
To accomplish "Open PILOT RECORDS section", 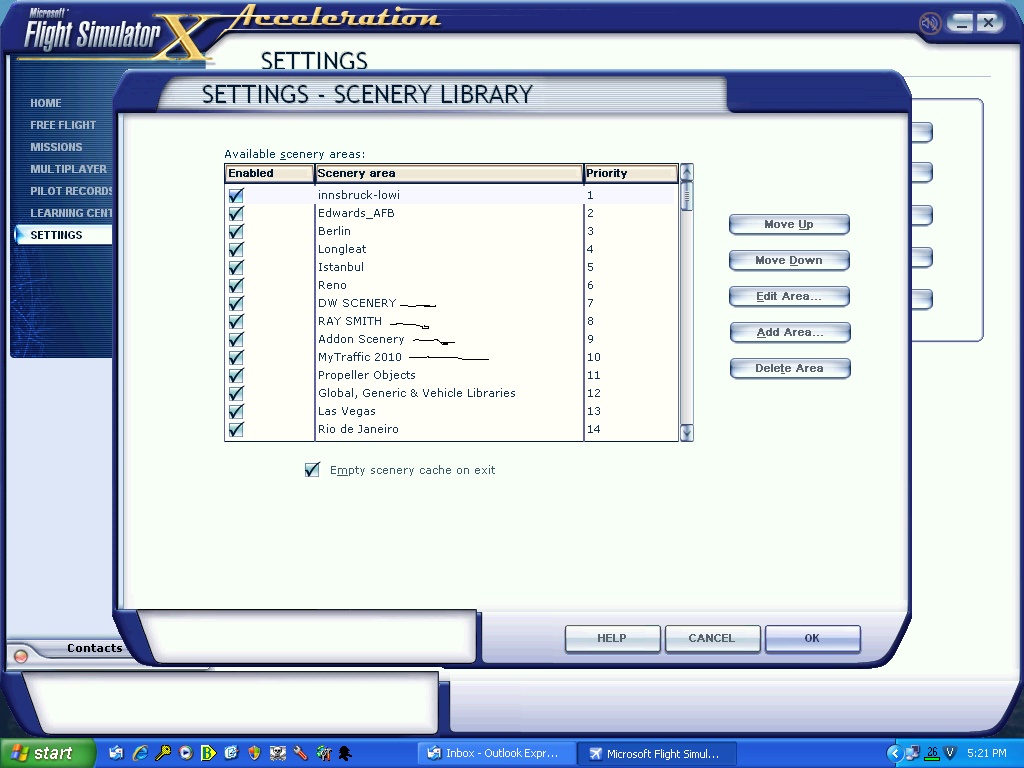I will (71, 191).
